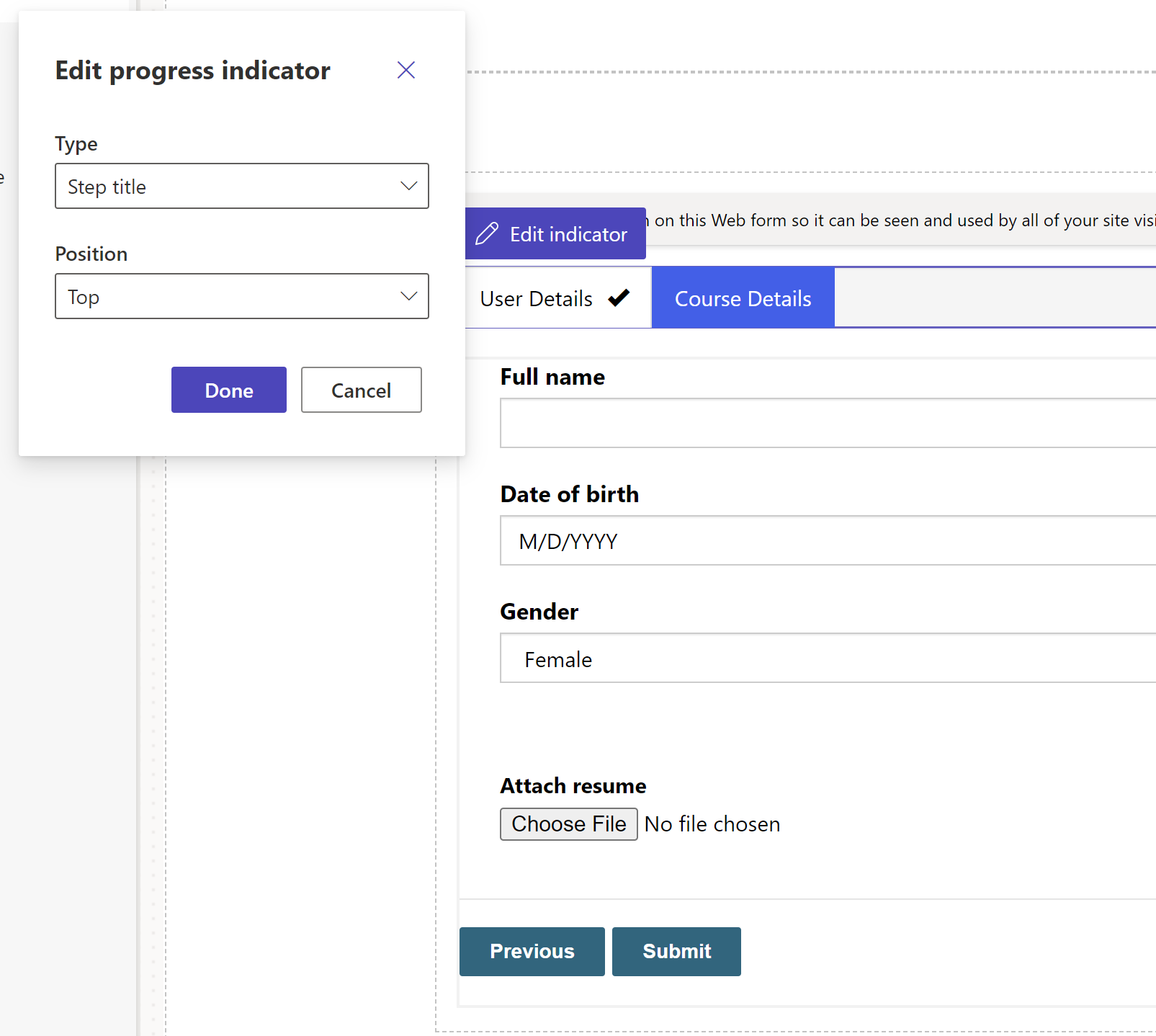
Task: Click the pencil icon on Edit indicator
Action: [x=488, y=233]
